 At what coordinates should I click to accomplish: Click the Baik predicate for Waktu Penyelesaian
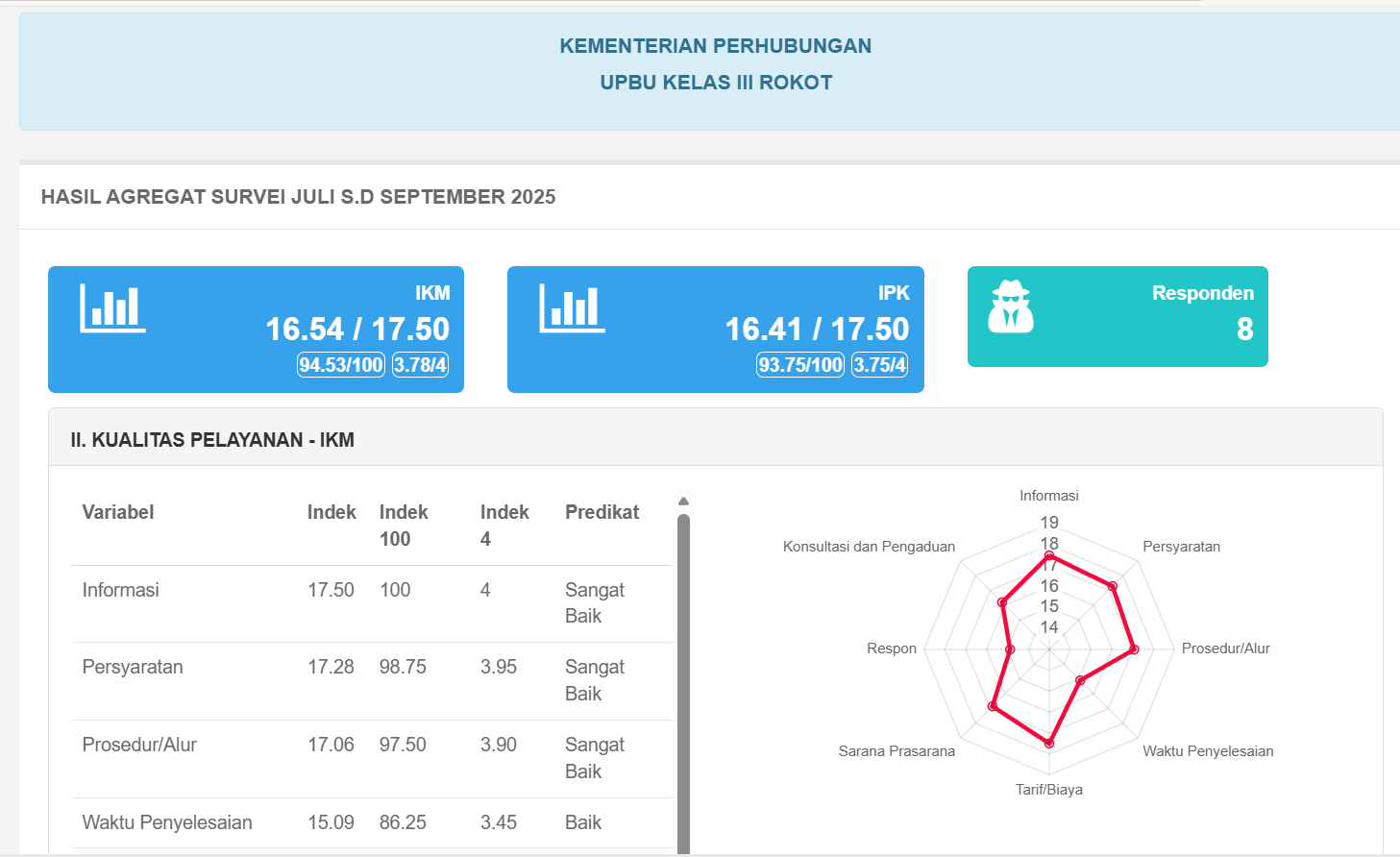click(583, 822)
